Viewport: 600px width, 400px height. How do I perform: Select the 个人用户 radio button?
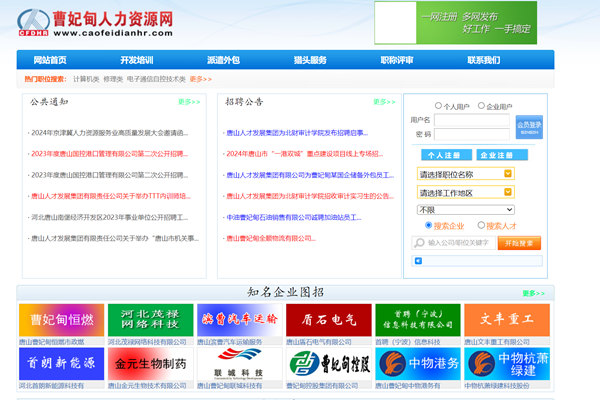tap(438, 105)
